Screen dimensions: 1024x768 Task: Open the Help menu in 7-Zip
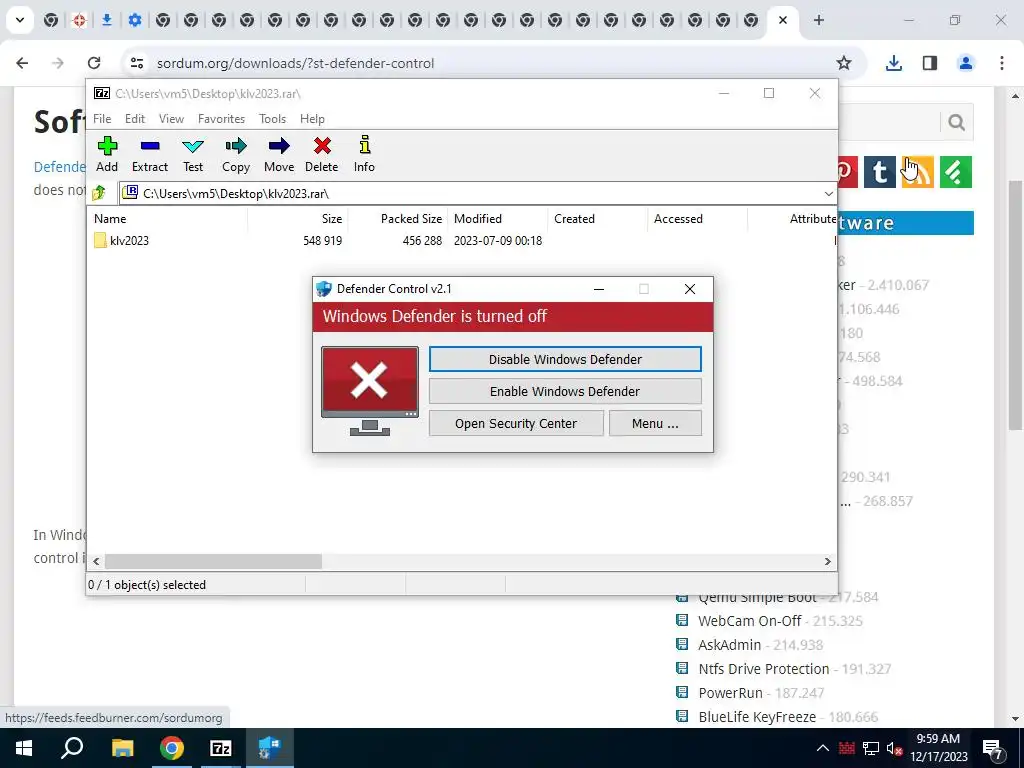point(312,119)
